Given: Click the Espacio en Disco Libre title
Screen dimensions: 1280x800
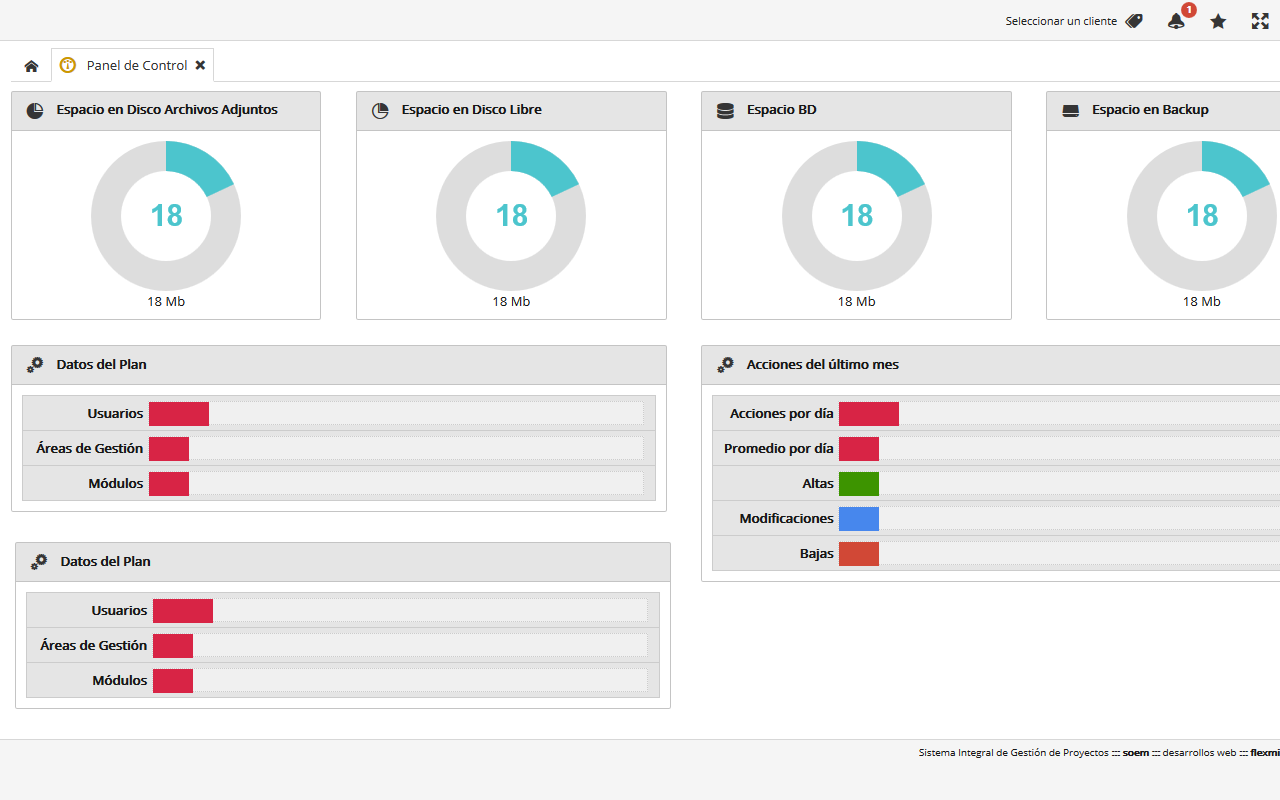Looking at the screenshot, I should [472, 110].
